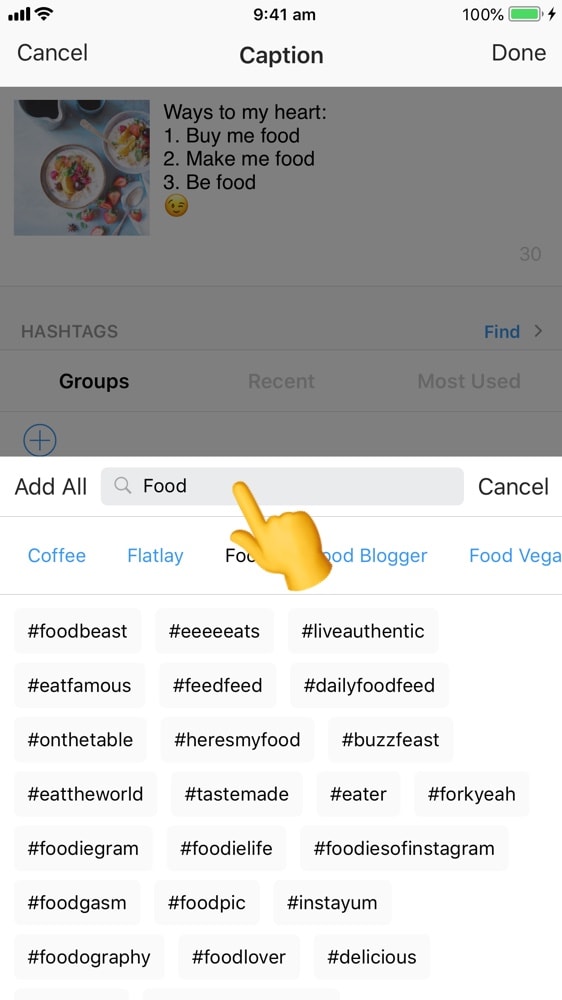
Task: Open Find hashtags chevron arrow
Action: coord(538,331)
